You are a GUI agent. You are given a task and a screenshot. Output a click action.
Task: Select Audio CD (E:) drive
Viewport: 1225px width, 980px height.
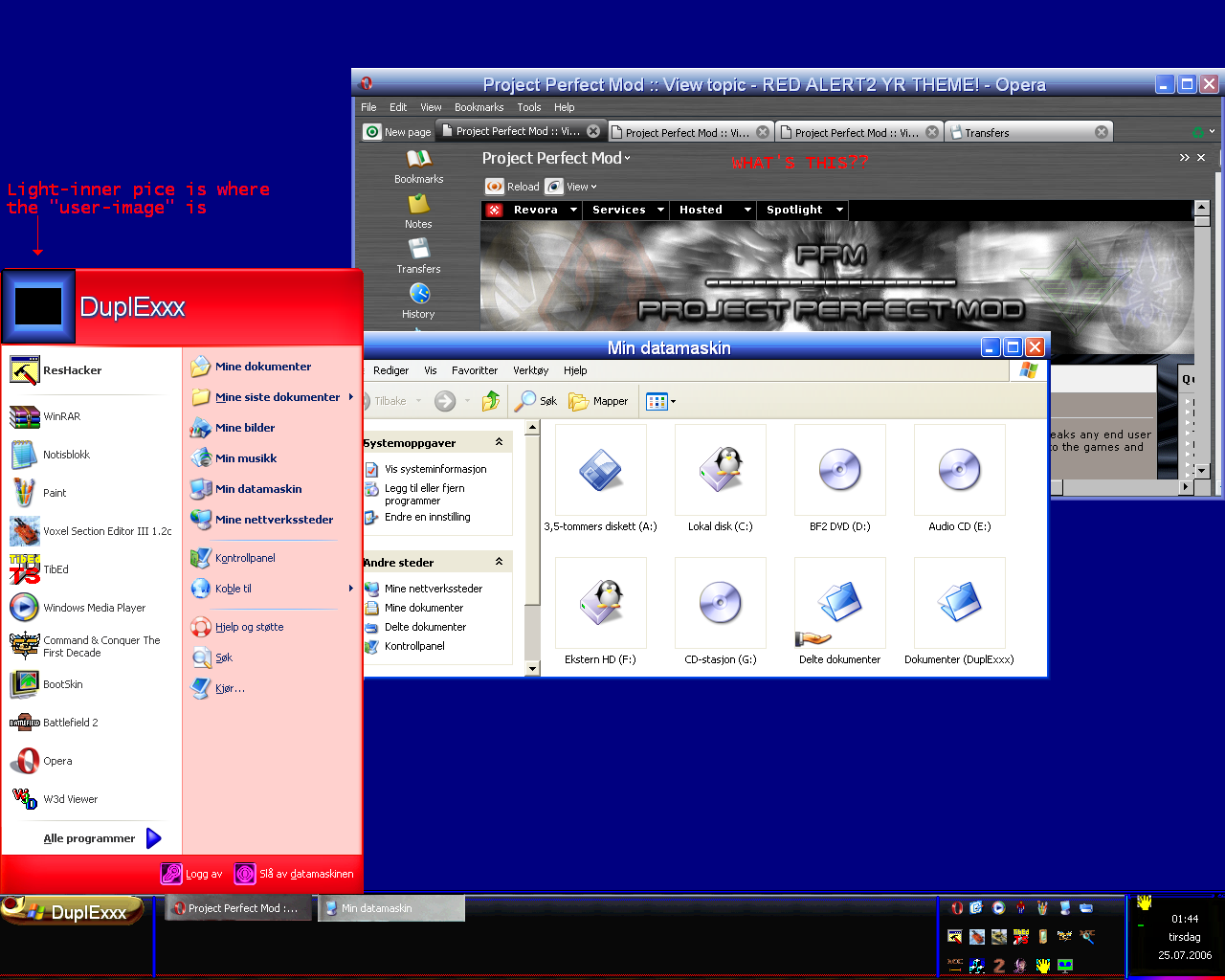(960, 480)
